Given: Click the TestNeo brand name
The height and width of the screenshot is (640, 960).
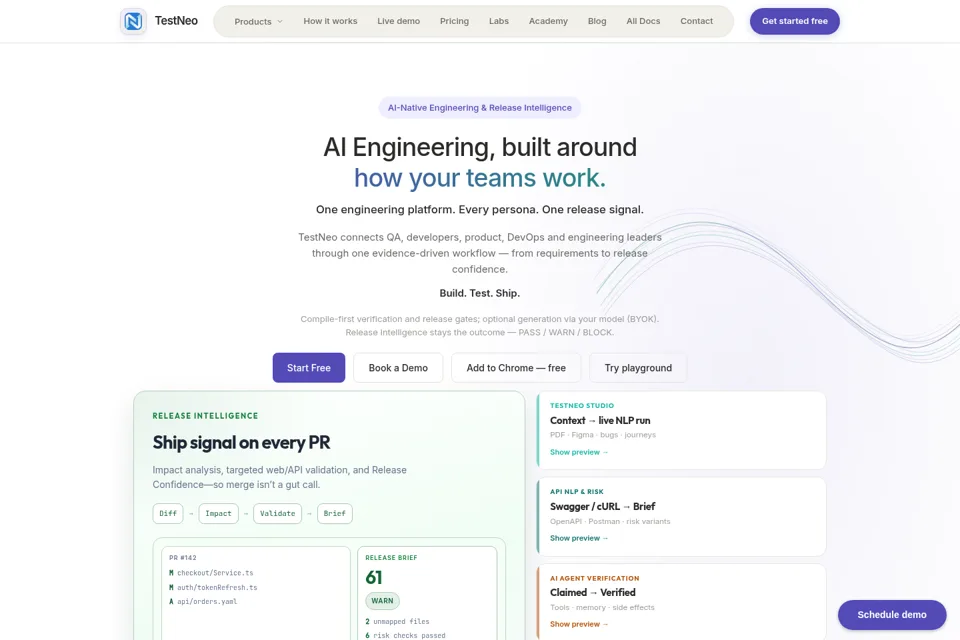Looking at the screenshot, I should tap(176, 21).
